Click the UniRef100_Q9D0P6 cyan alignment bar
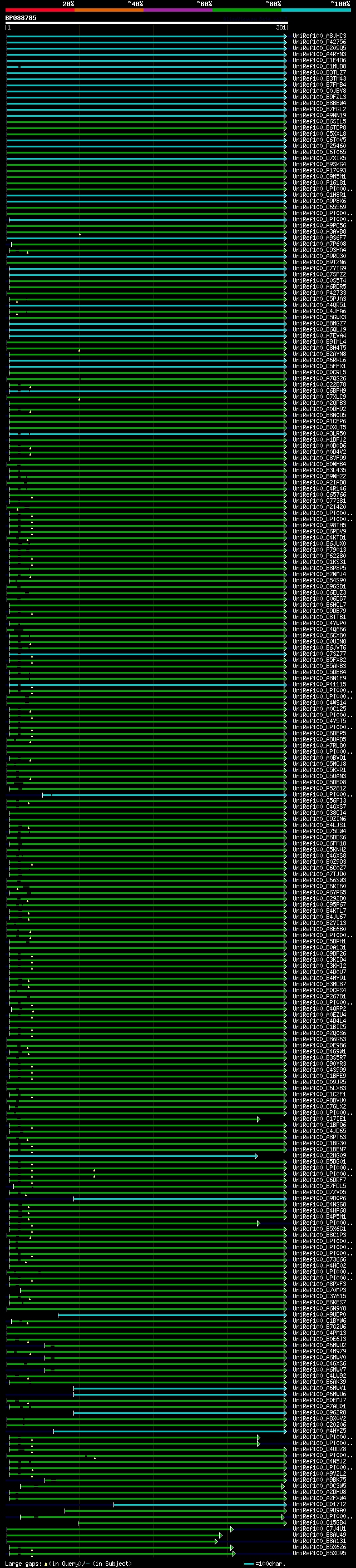 180,1199
